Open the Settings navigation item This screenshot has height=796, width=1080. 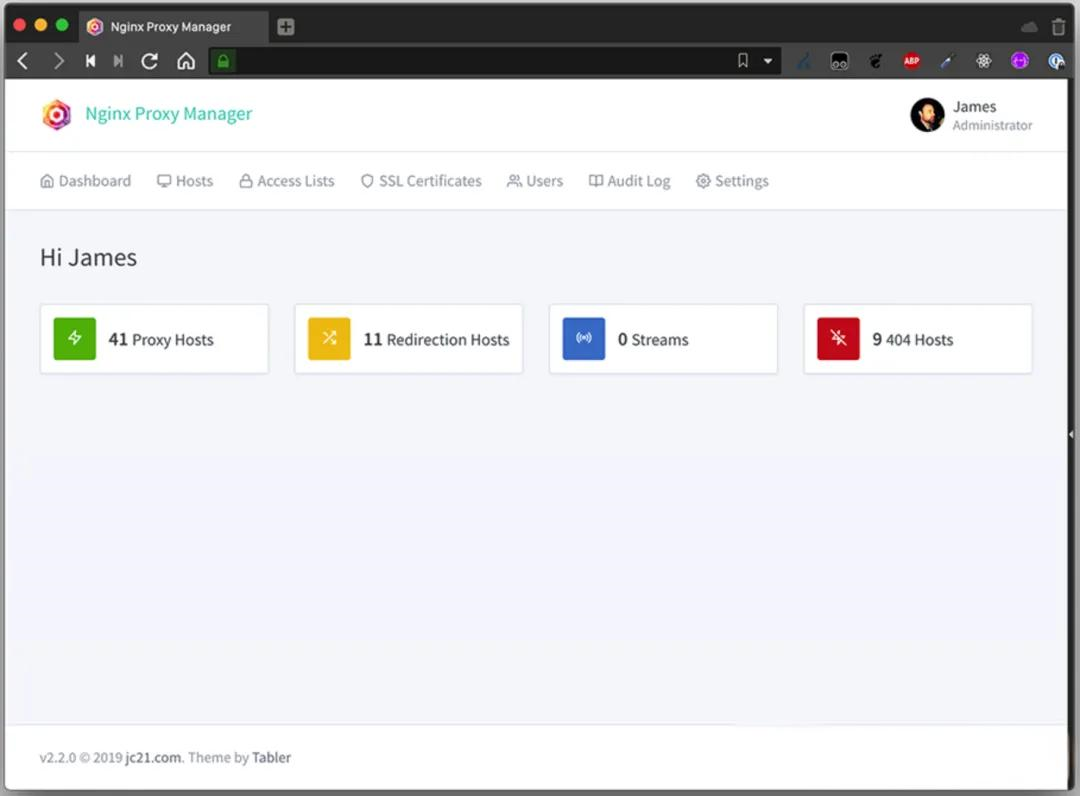[x=732, y=181]
